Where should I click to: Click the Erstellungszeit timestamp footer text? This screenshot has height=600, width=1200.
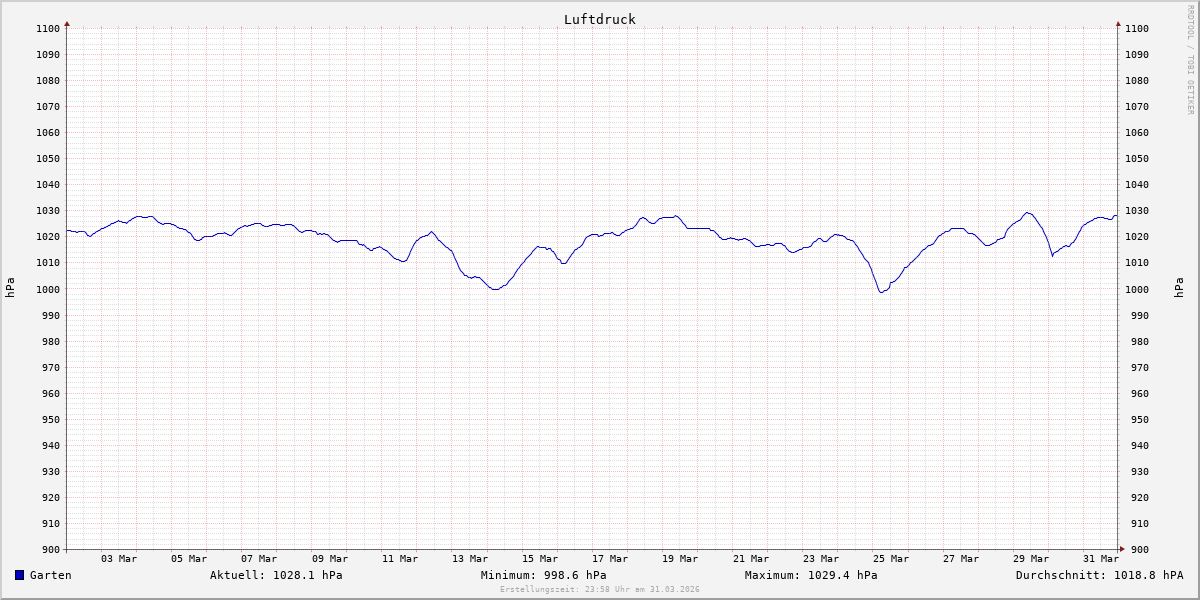tap(599, 589)
